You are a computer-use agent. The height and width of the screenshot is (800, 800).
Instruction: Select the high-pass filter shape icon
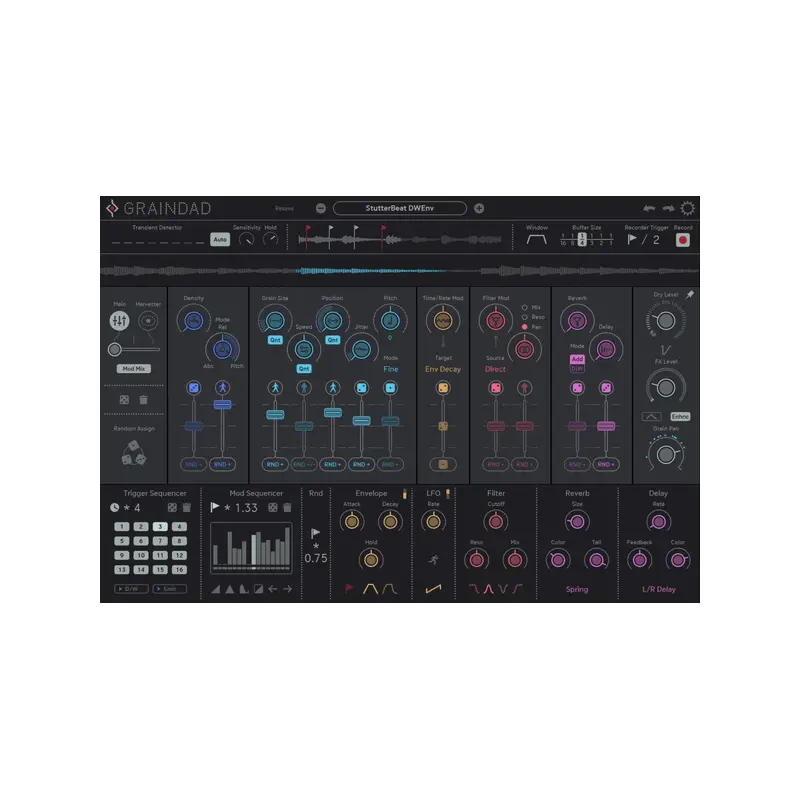[x=517, y=589]
